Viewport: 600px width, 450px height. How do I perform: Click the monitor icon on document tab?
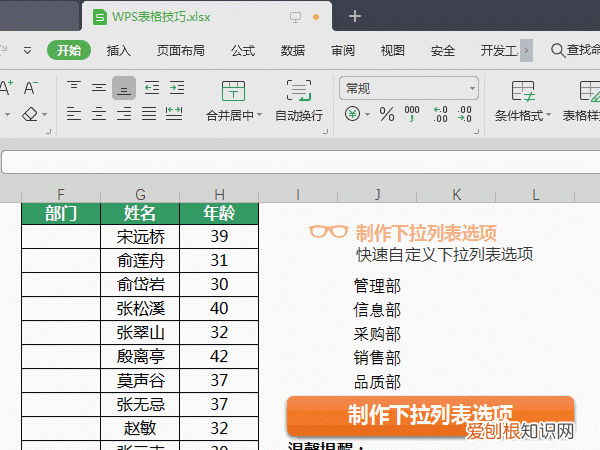pos(295,17)
